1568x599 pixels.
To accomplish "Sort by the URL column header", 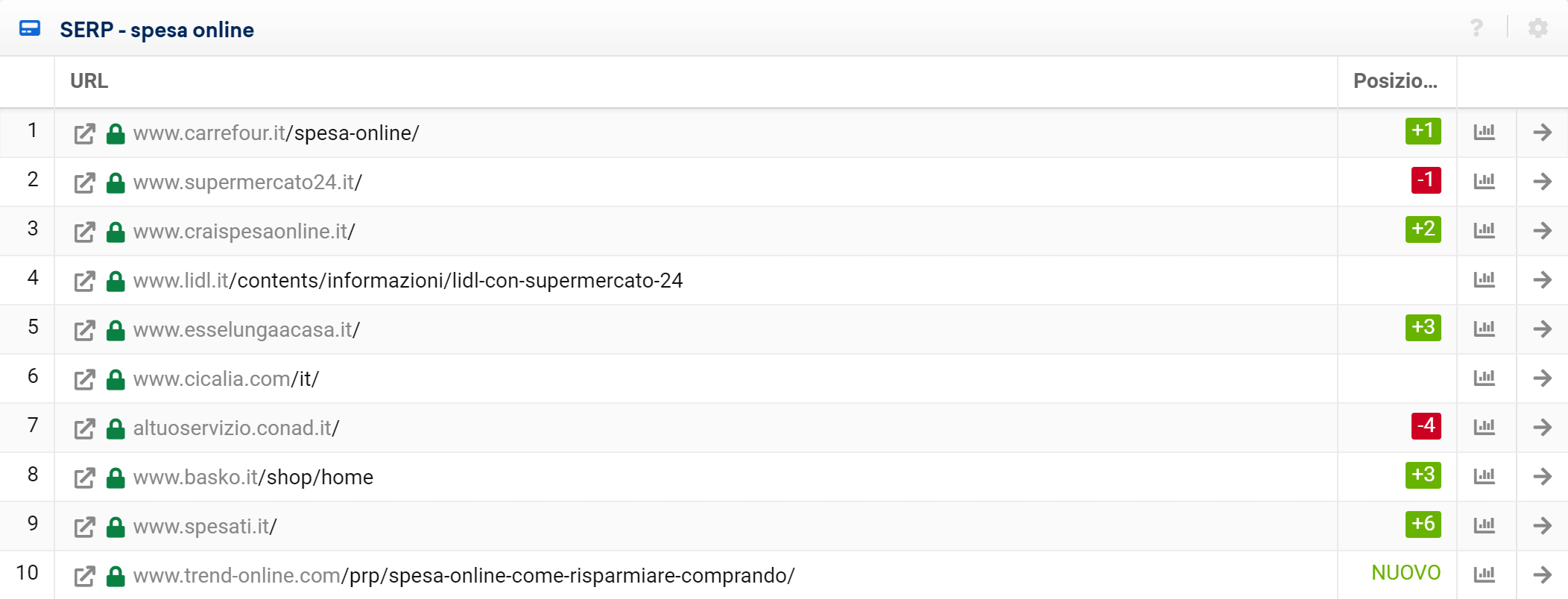I will [x=89, y=80].
